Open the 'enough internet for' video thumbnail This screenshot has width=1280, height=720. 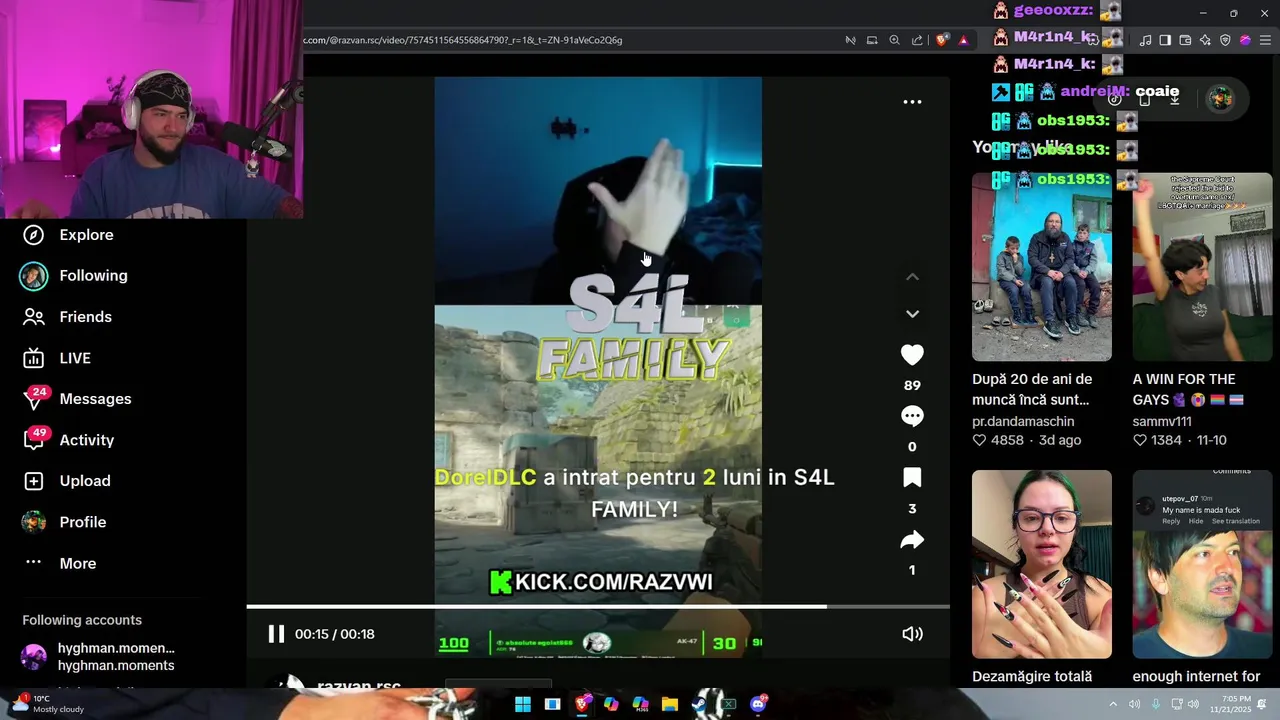[1202, 564]
